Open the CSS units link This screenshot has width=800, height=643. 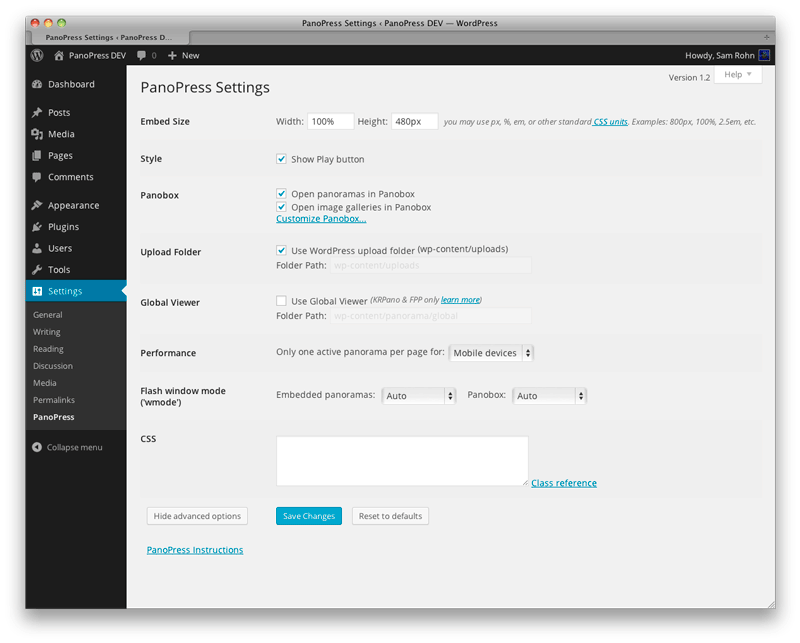click(x=610, y=121)
